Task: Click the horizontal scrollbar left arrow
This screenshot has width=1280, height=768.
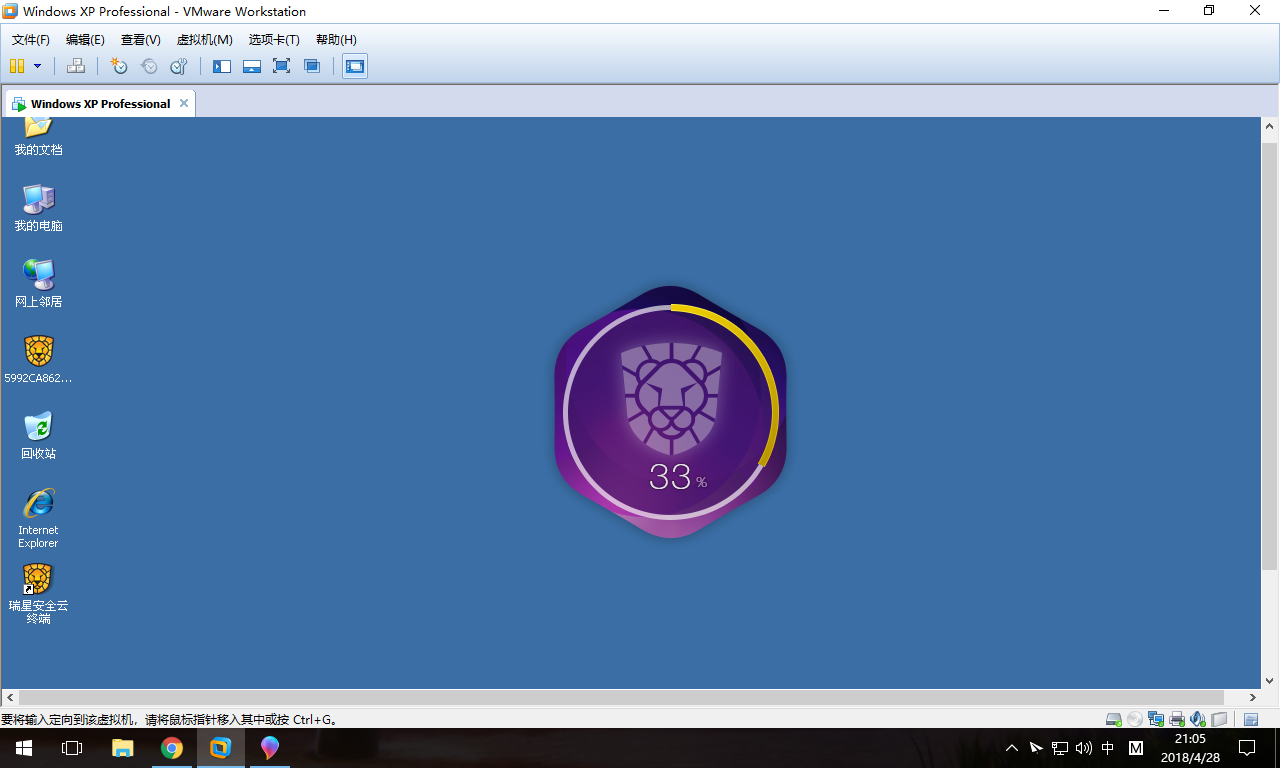Action: click(9, 697)
